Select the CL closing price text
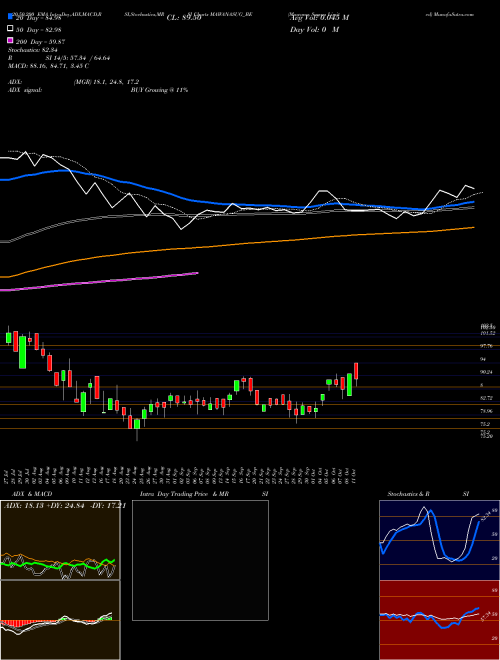The image size is (500, 660). tap(184, 18)
